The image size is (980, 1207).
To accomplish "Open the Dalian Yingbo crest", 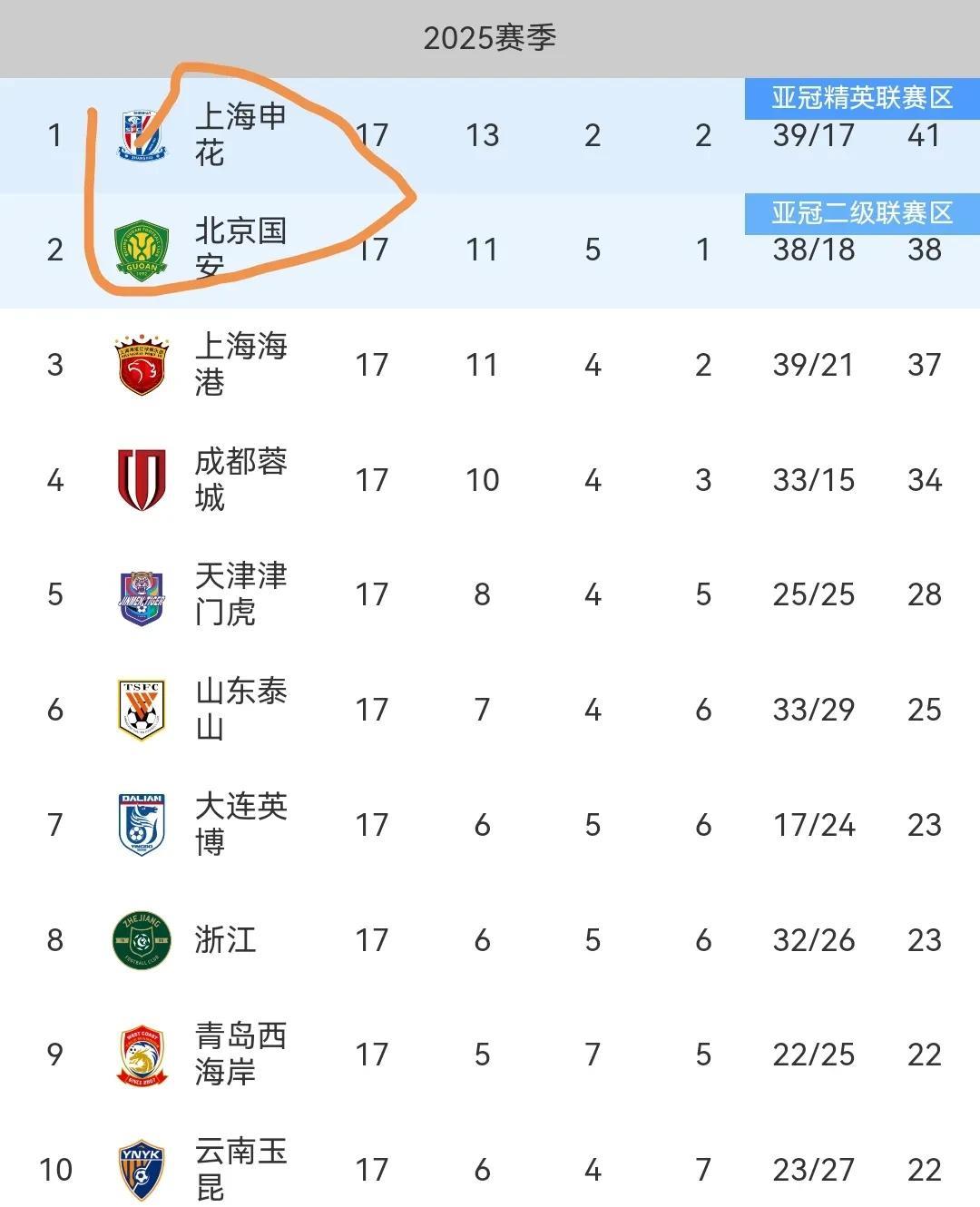I will point(142,825).
